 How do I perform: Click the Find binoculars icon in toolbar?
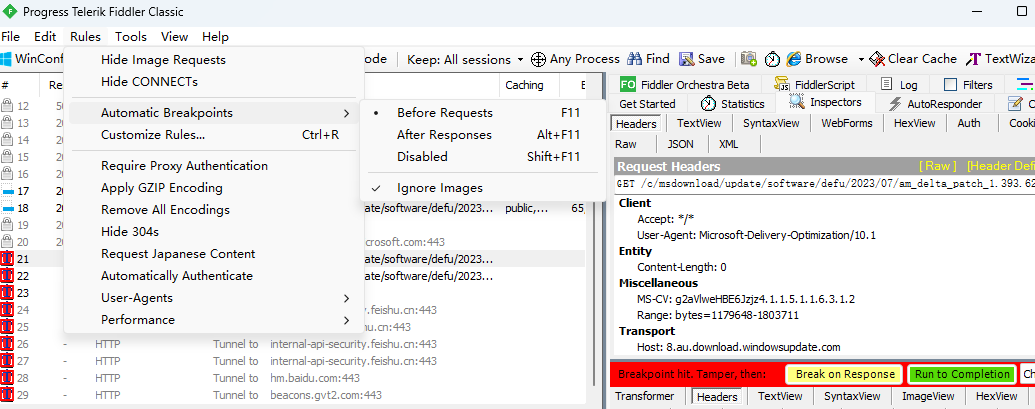coord(634,59)
